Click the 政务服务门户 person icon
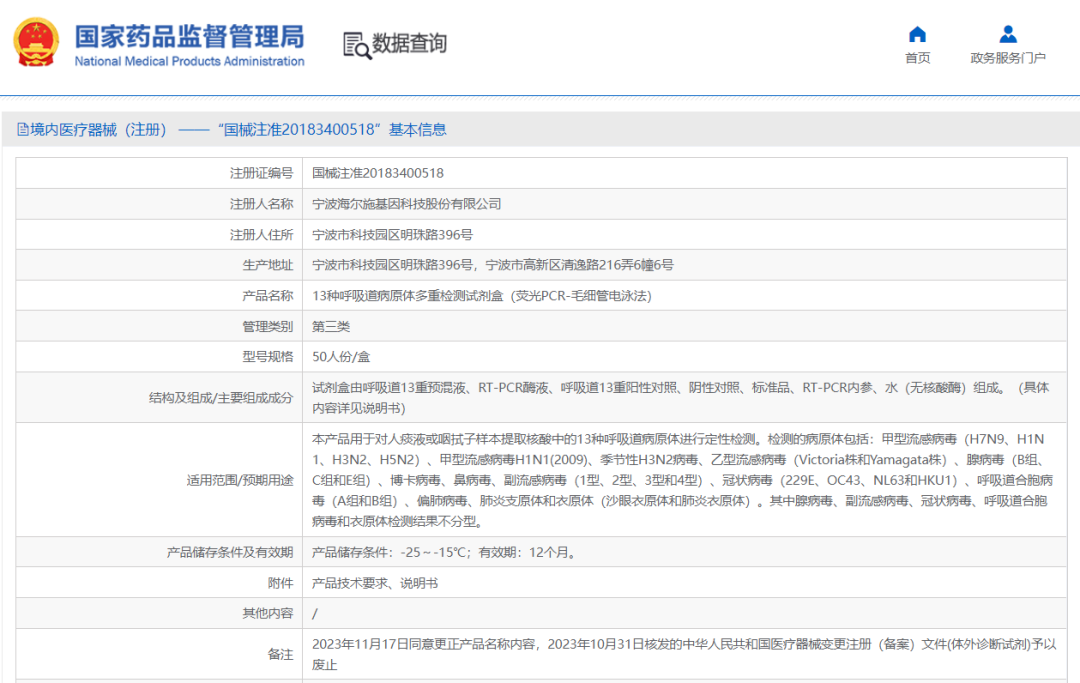The width and height of the screenshot is (1080, 683). tap(1008, 35)
